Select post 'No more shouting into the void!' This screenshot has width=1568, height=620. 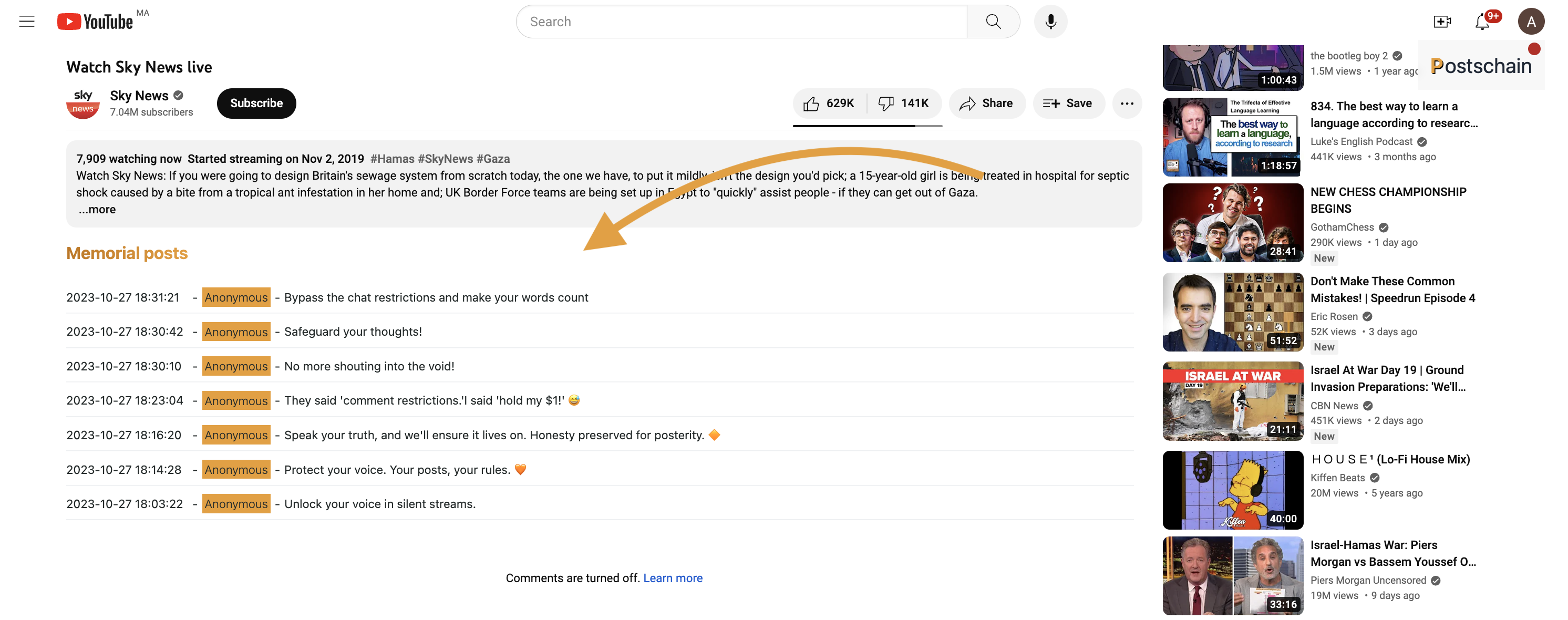[369, 366]
